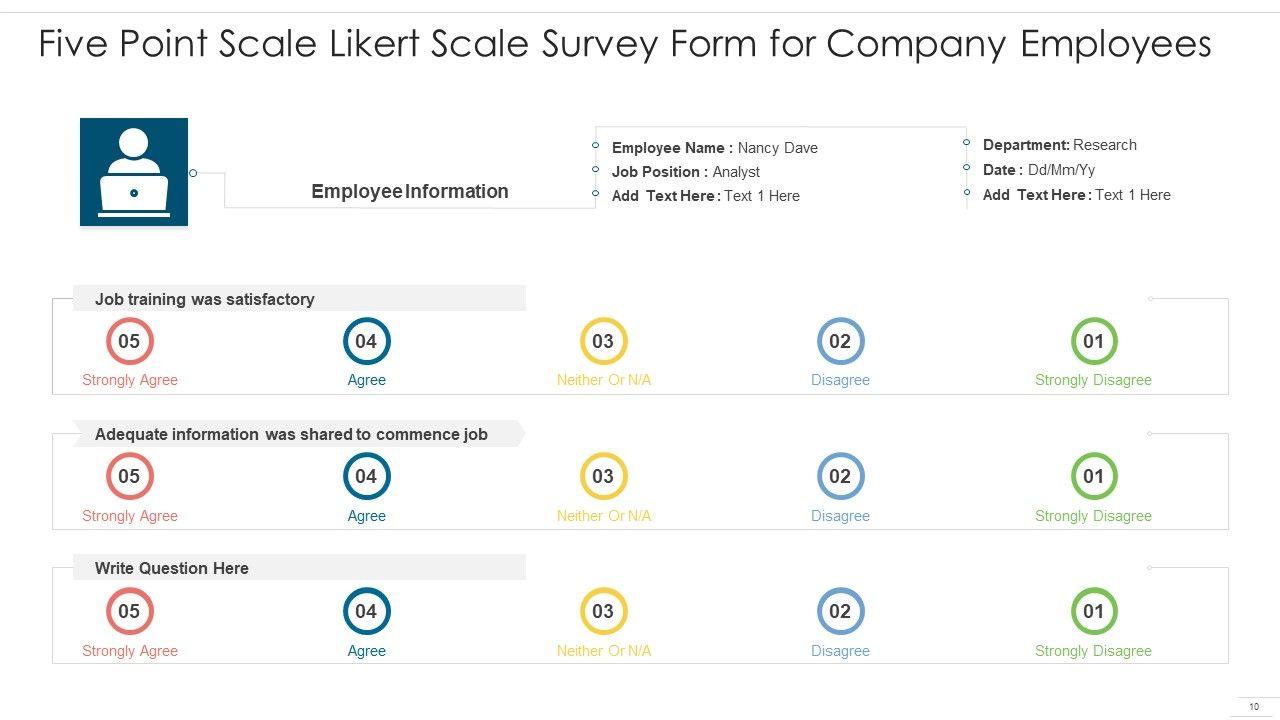Pick 03 Neither for adequate information question
Screen dimensions: 1280x720
pyautogui.click(x=603, y=477)
